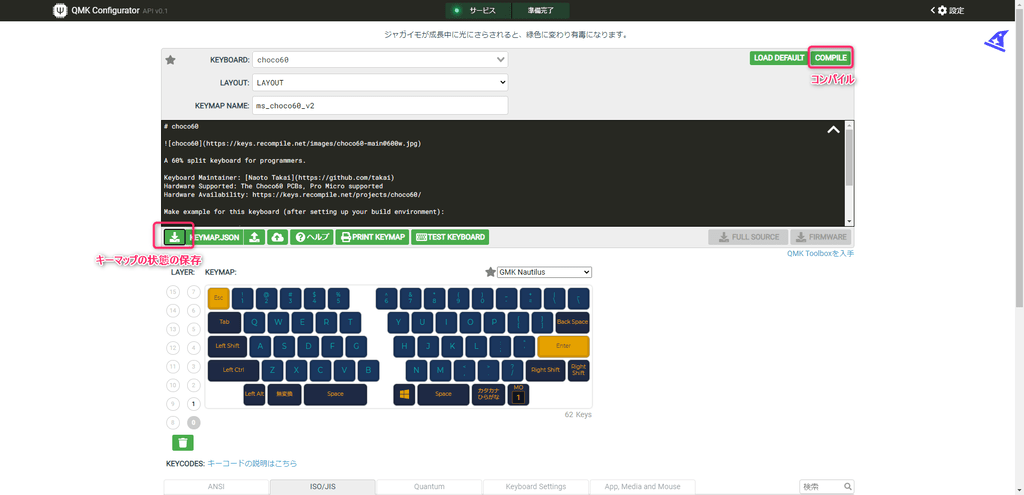Image resolution: width=1024 pixels, height=495 pixels.
Task: Switch to the Quantum keycodes tab
Action: click(429, 487)
